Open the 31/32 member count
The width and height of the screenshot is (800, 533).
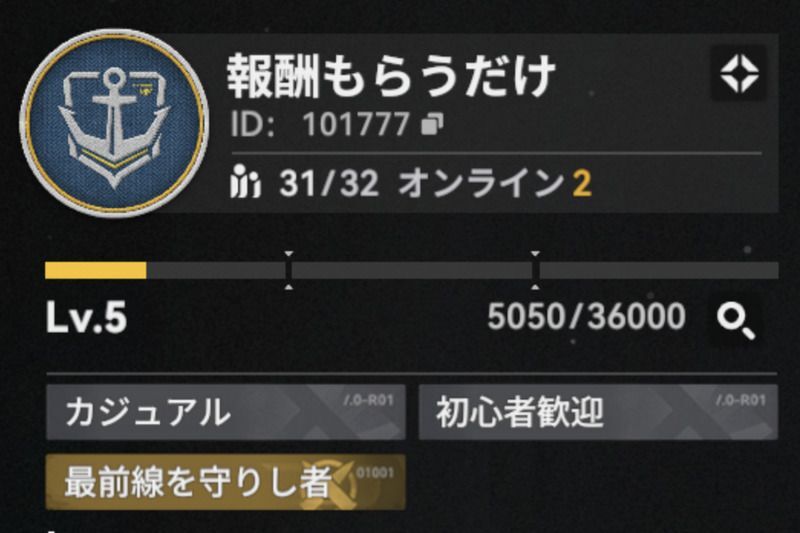pyautogui.click(x=329, y=183)
